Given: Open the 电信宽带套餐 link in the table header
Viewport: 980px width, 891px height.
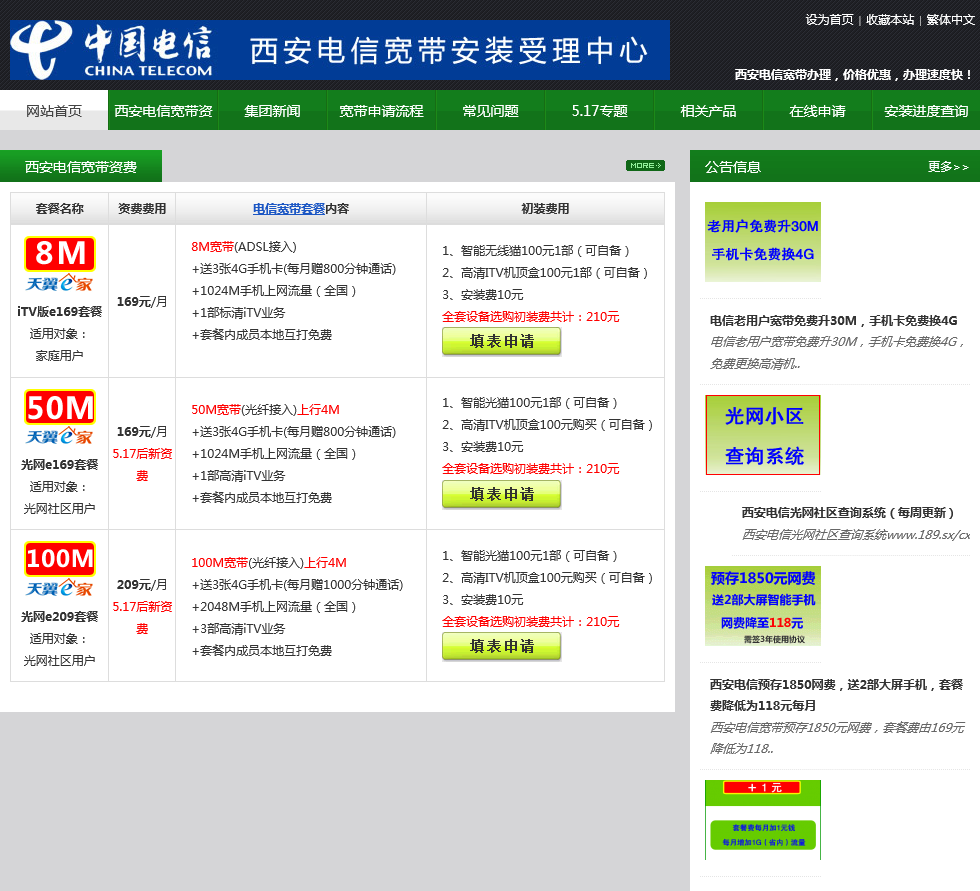Looking at the screenshot, I should (x=289, y=209).
